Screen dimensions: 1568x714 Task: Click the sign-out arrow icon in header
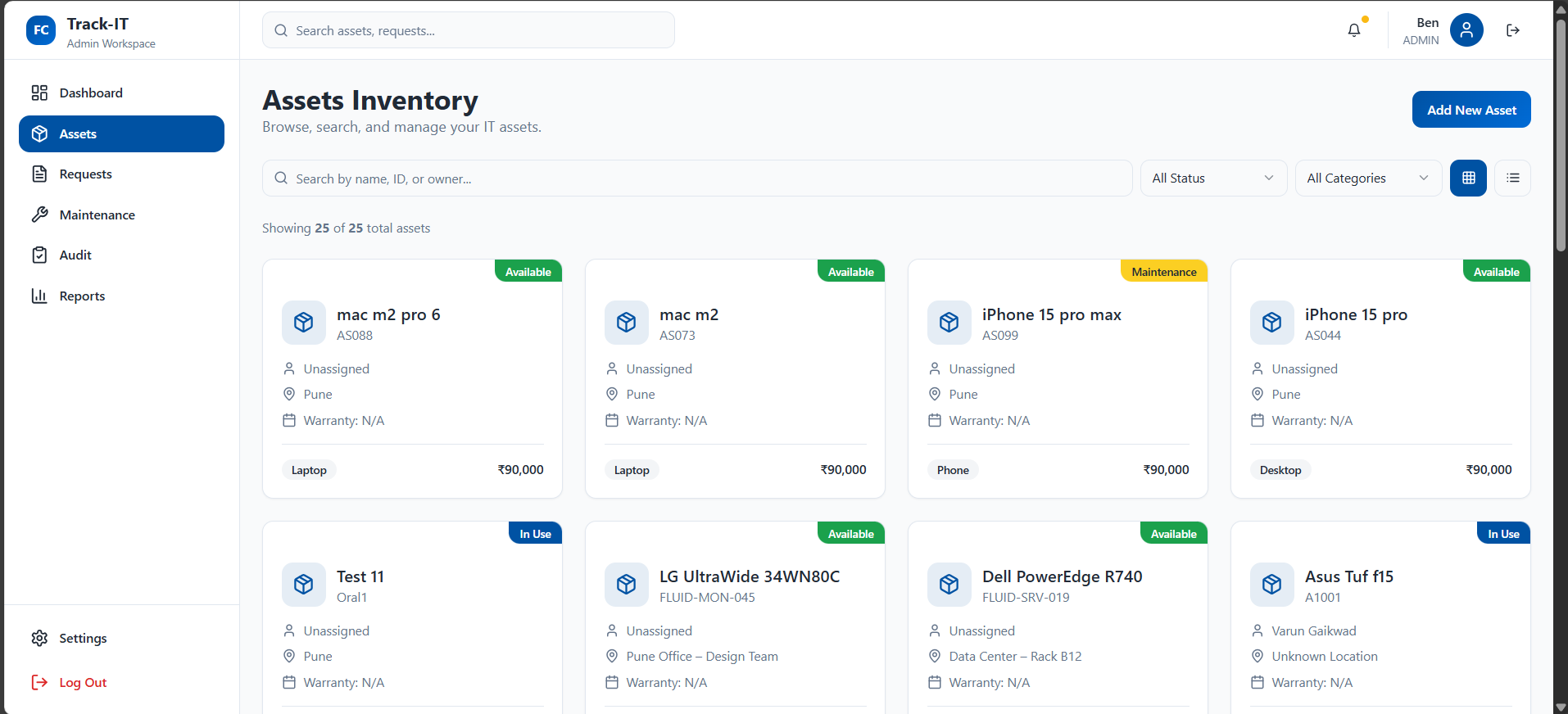tap(1513, 30)
